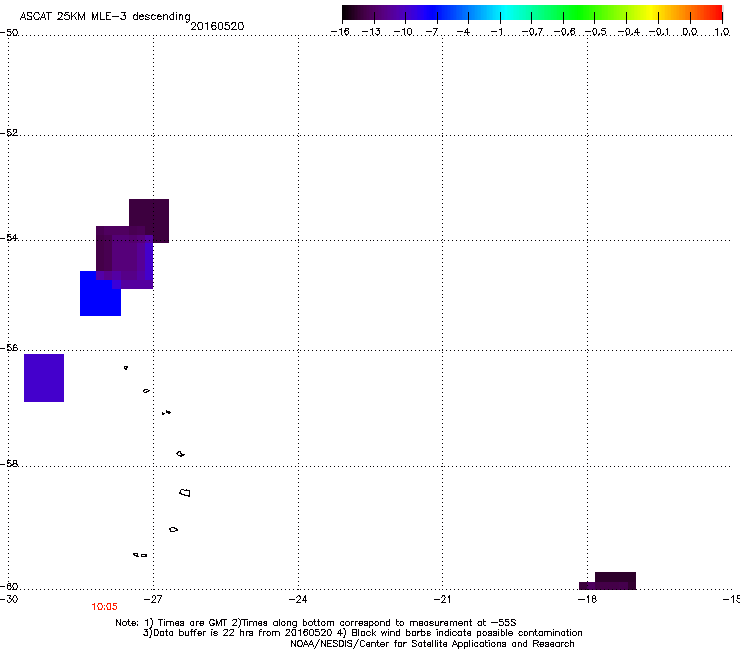Click the -21 longitude axis label

[x=442, y=599]
